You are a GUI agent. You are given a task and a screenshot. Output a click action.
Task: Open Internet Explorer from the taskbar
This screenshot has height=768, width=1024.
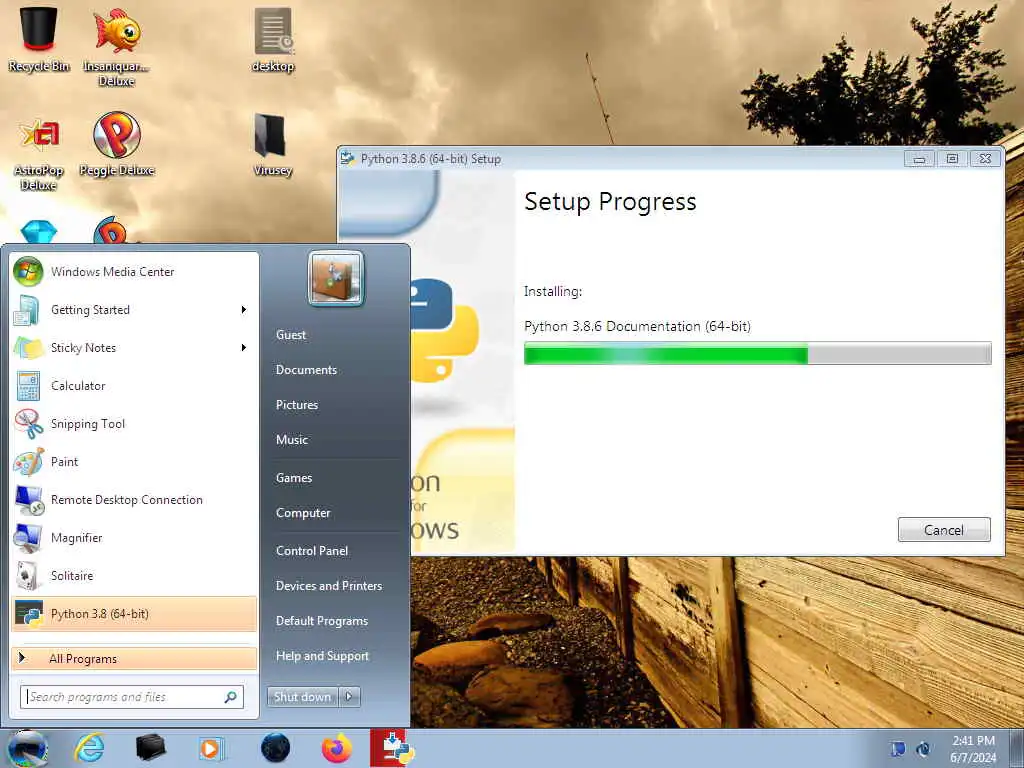pyautogui.click(x=89, y=748)
